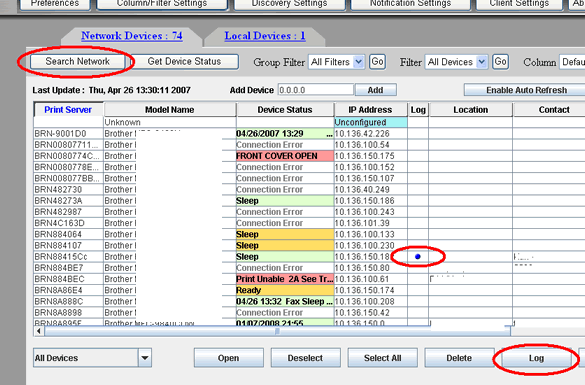Select Network Devices : 74 tab
The width and height of the screenshot is (585, 385).
(x=132, y=36)
